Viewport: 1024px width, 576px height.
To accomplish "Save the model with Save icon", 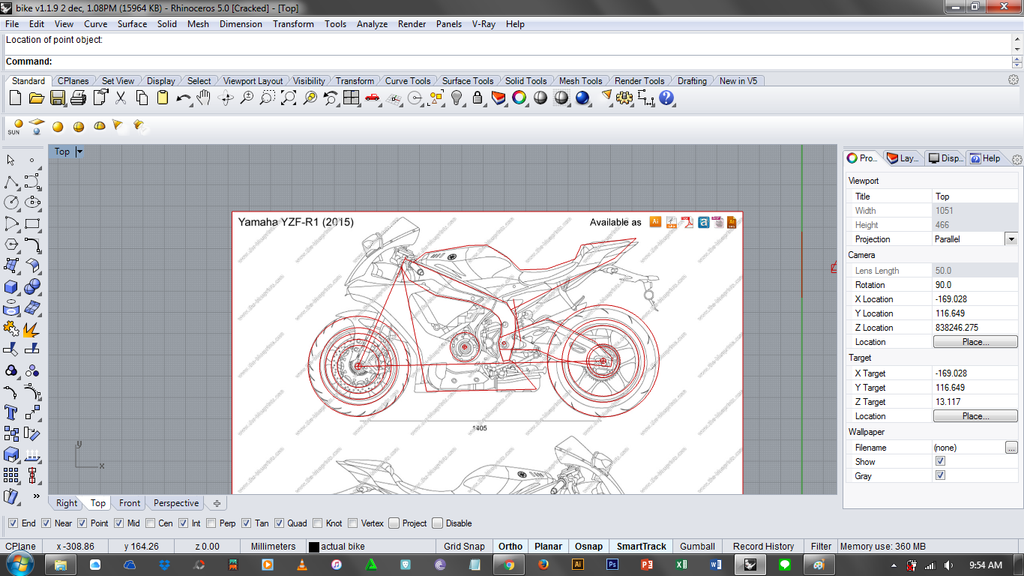I will tap(57, 99).
